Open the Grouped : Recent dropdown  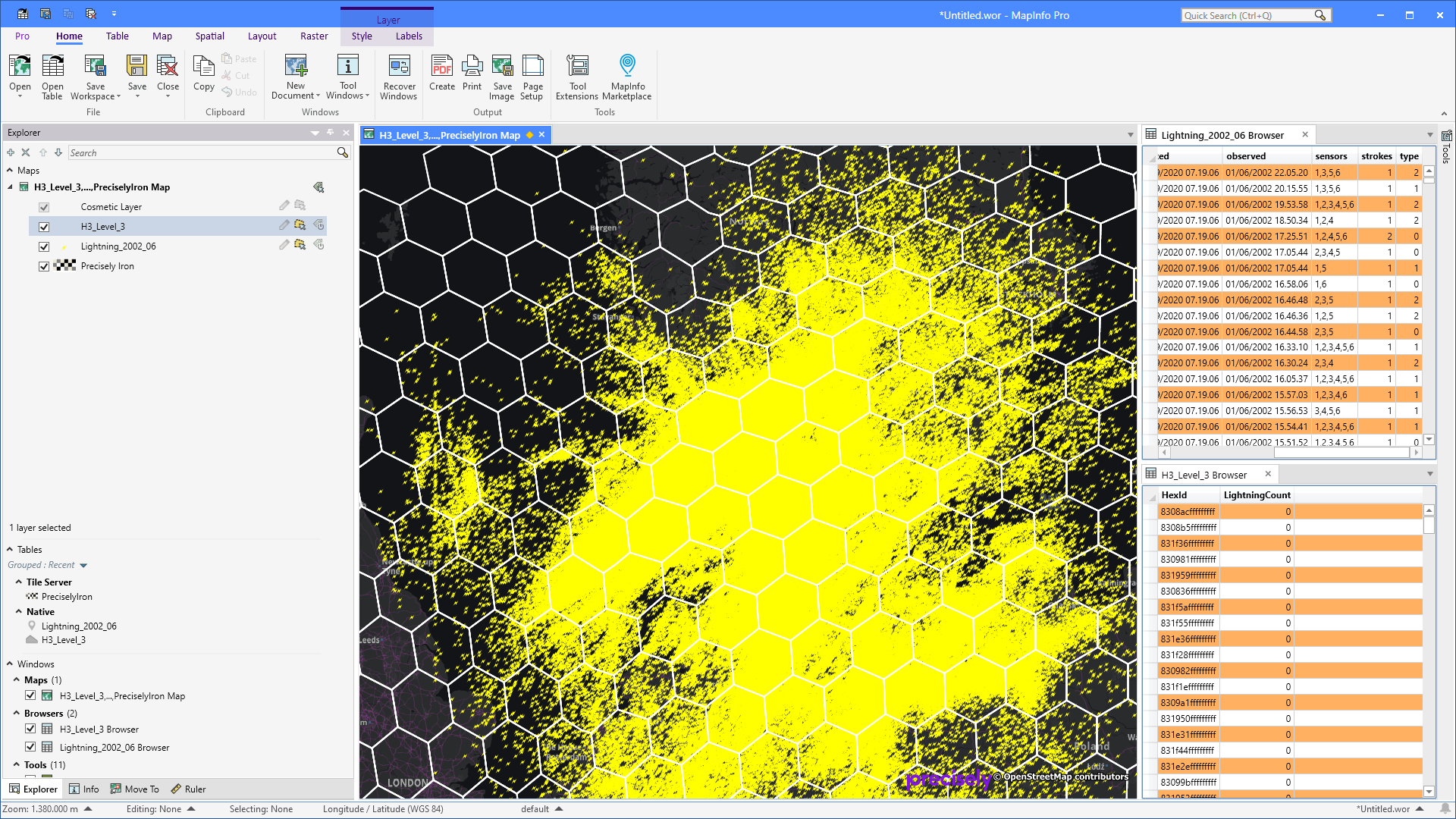point(83,565)
